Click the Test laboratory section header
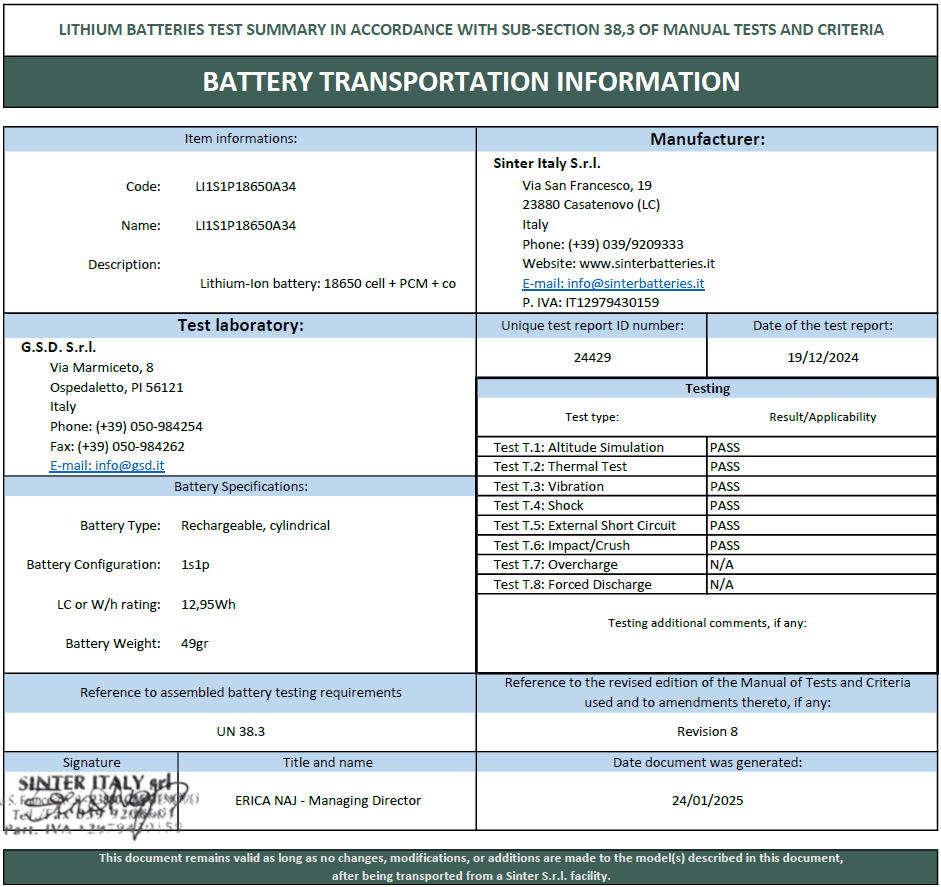 point(240,326)
